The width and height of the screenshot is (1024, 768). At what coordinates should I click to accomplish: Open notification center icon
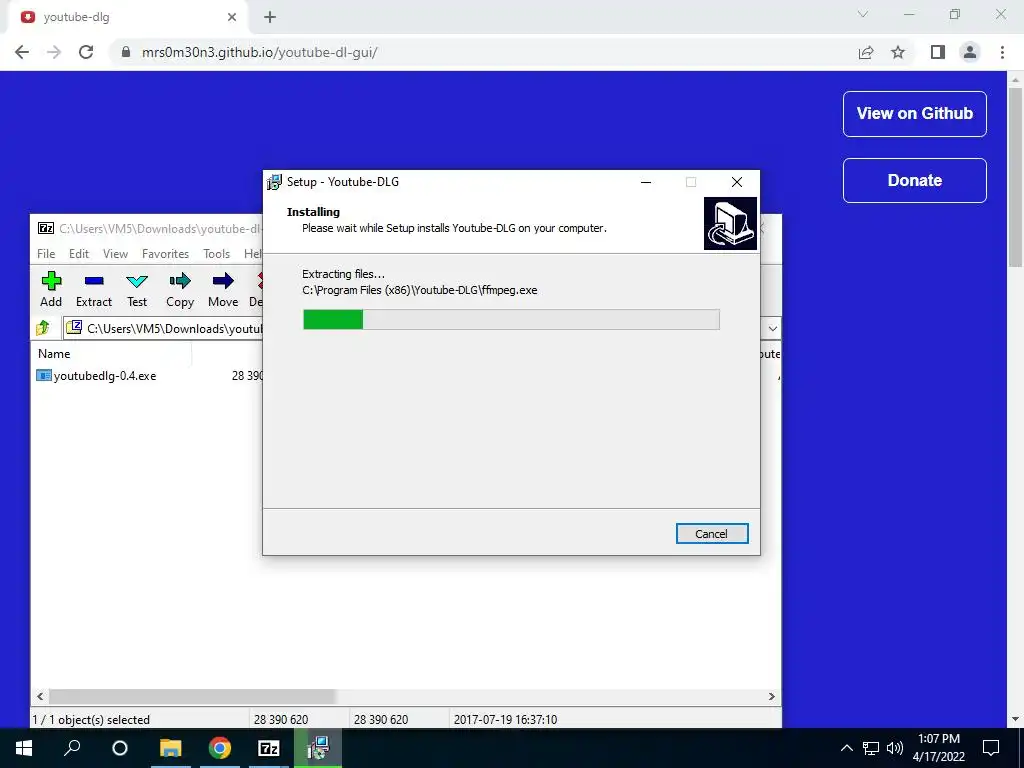(991, 748)
